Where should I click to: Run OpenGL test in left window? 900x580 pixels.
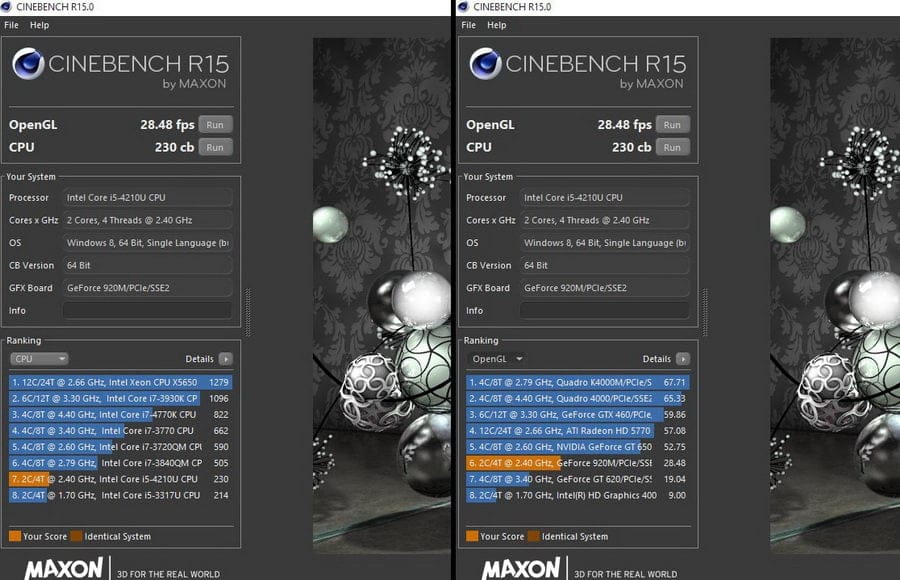coord(215,125)
